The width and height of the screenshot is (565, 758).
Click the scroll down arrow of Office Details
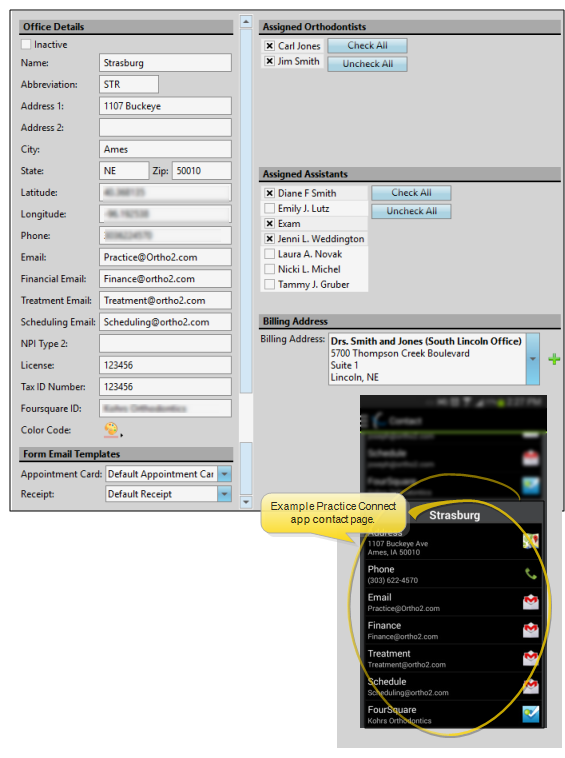point(246,502)
